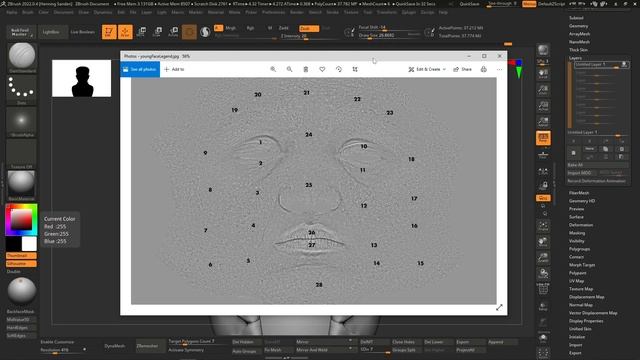
Task: Adjust the Draw Size slider
Action: click(x=389, y=36)
